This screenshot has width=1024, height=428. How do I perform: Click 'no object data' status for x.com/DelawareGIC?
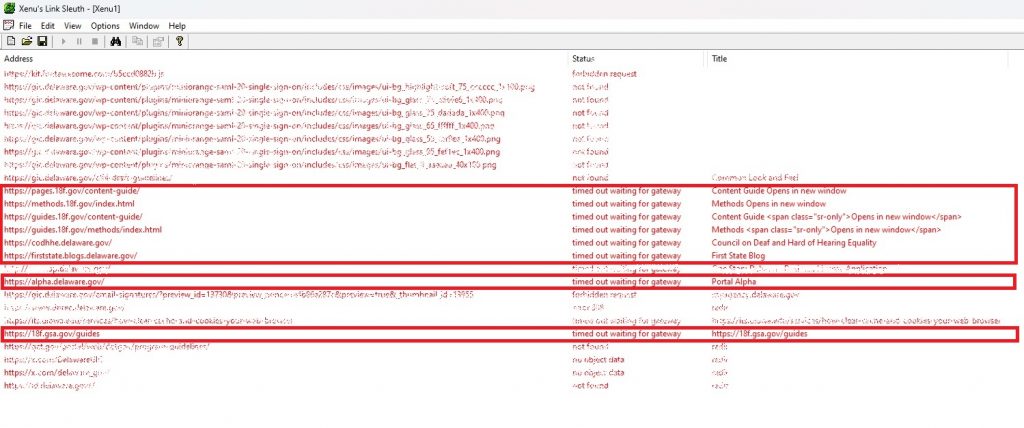(598, 359)
